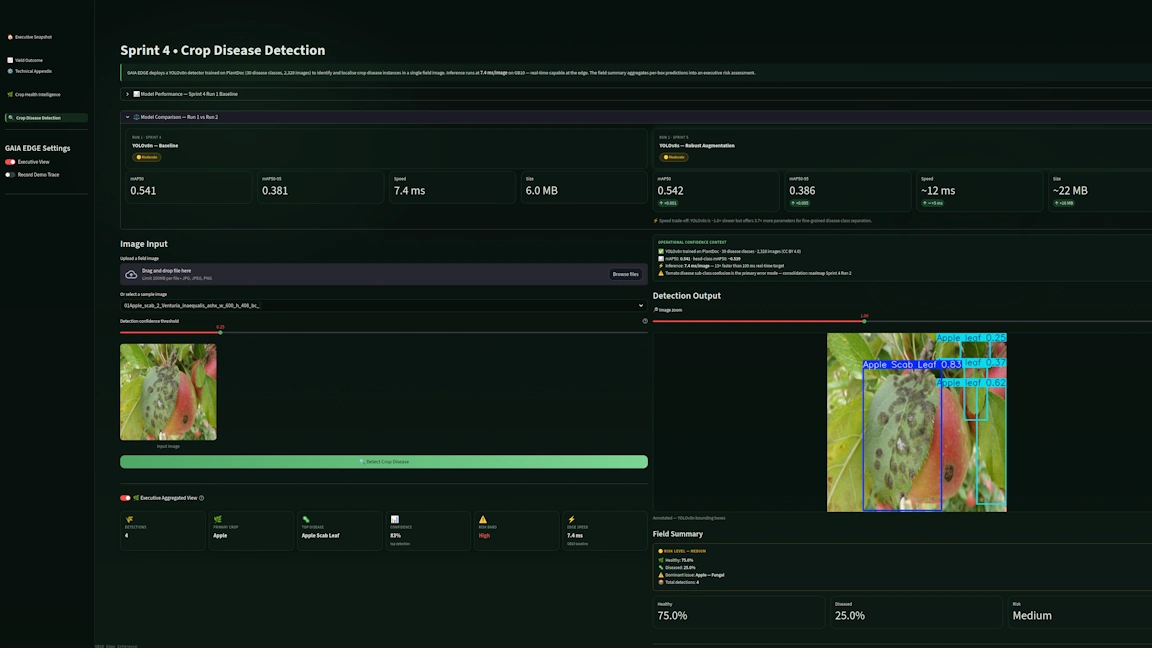The width and height of the screenshot is (1152, 648).
Task: Click the detection confidence threshold slider handle
Action: tap(220, 332)
